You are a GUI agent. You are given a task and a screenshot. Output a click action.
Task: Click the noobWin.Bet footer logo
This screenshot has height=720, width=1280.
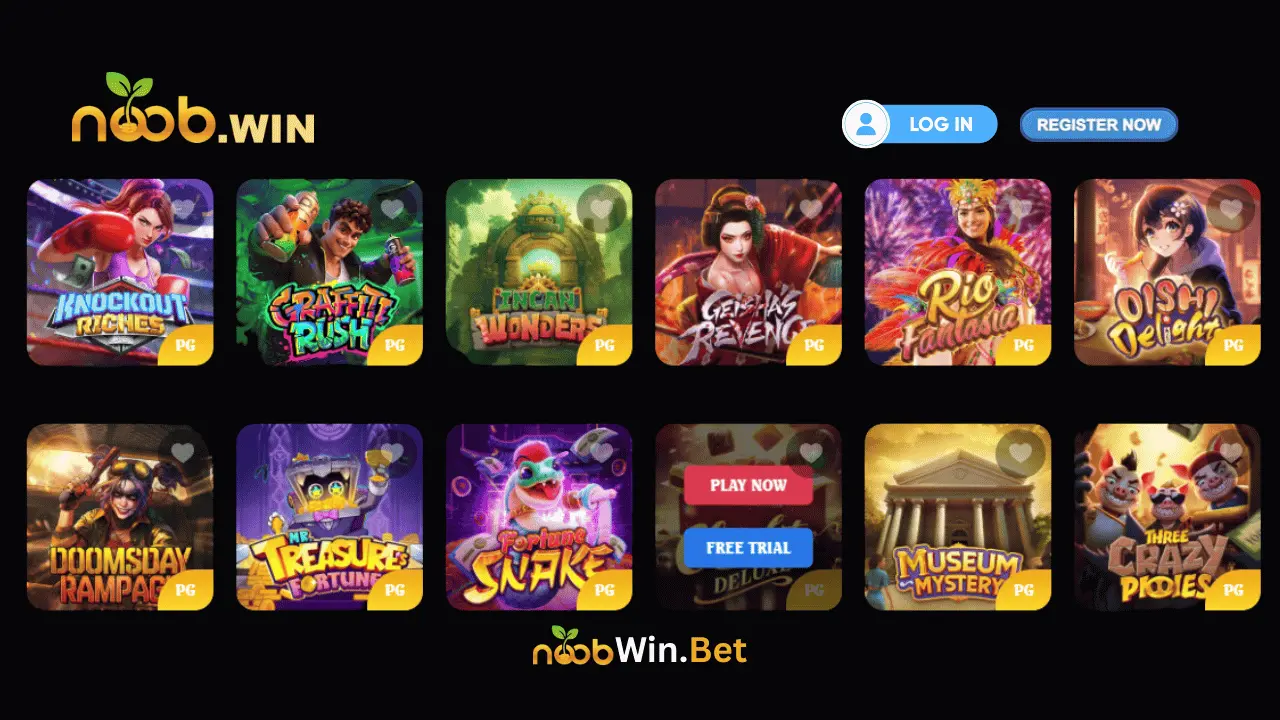click(640, 647)
